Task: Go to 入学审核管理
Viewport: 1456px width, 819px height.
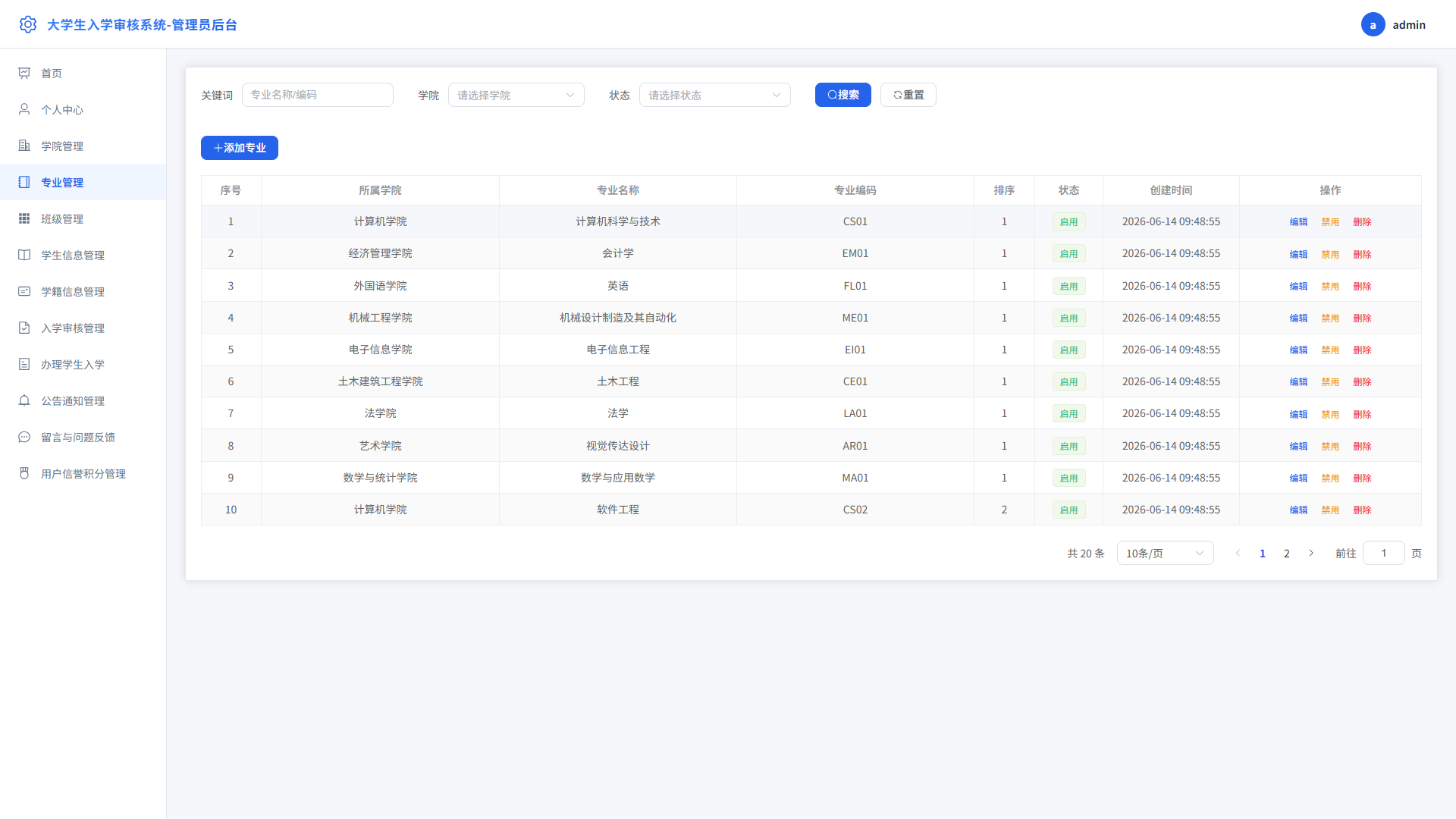Action: 83,328
